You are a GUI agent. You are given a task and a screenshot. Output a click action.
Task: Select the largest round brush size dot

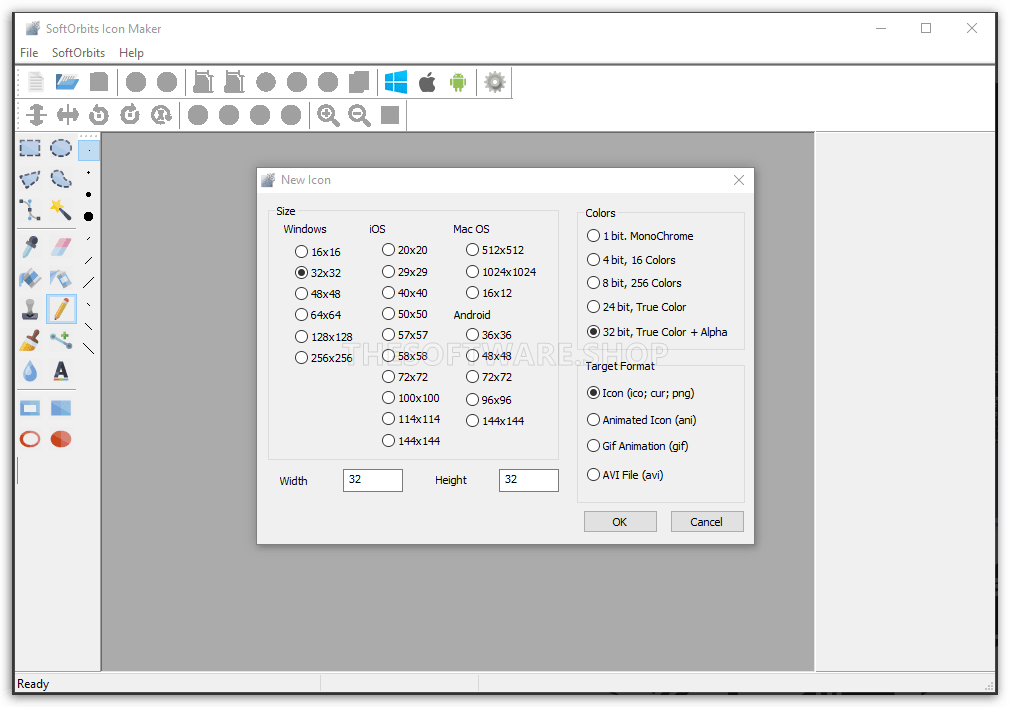pos(88,216)
